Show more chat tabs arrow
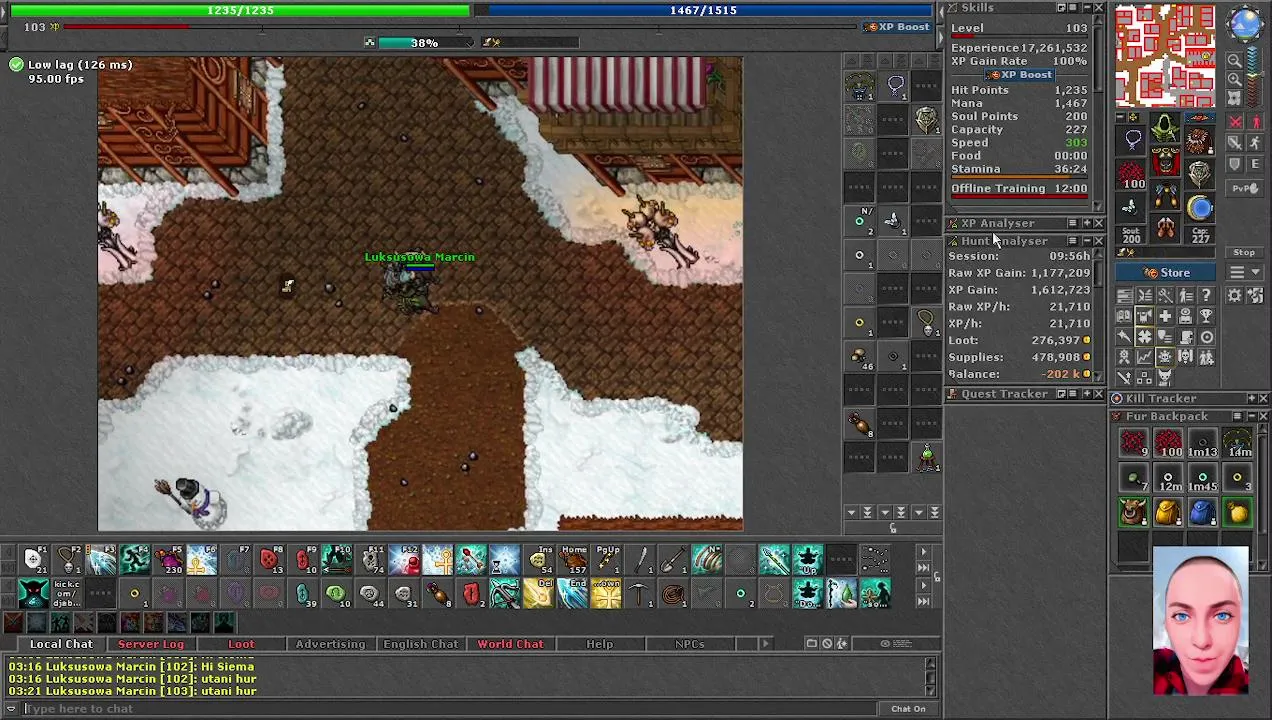 tap(765, 644)
